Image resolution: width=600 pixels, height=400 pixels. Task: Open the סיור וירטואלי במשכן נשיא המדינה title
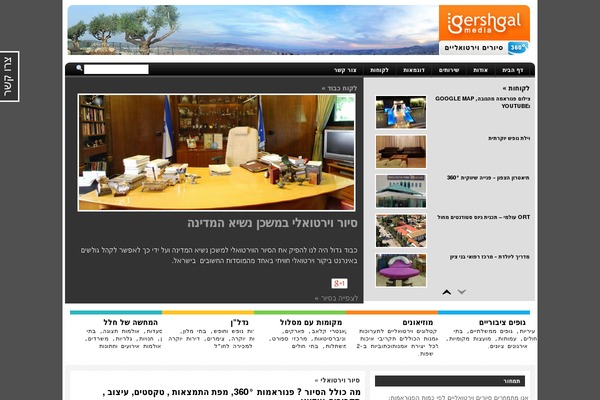(272, 223)
